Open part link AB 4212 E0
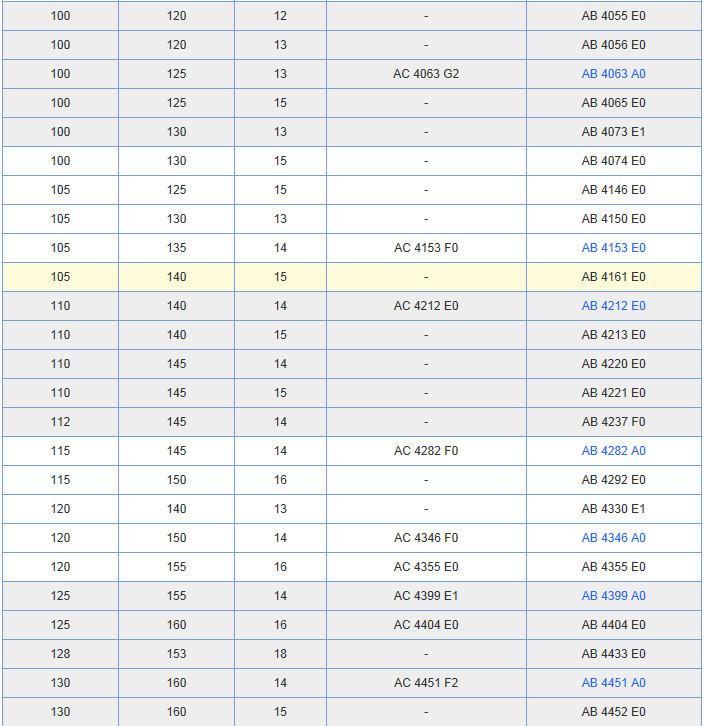Screen dimensions: 704x726 point(613,306)
